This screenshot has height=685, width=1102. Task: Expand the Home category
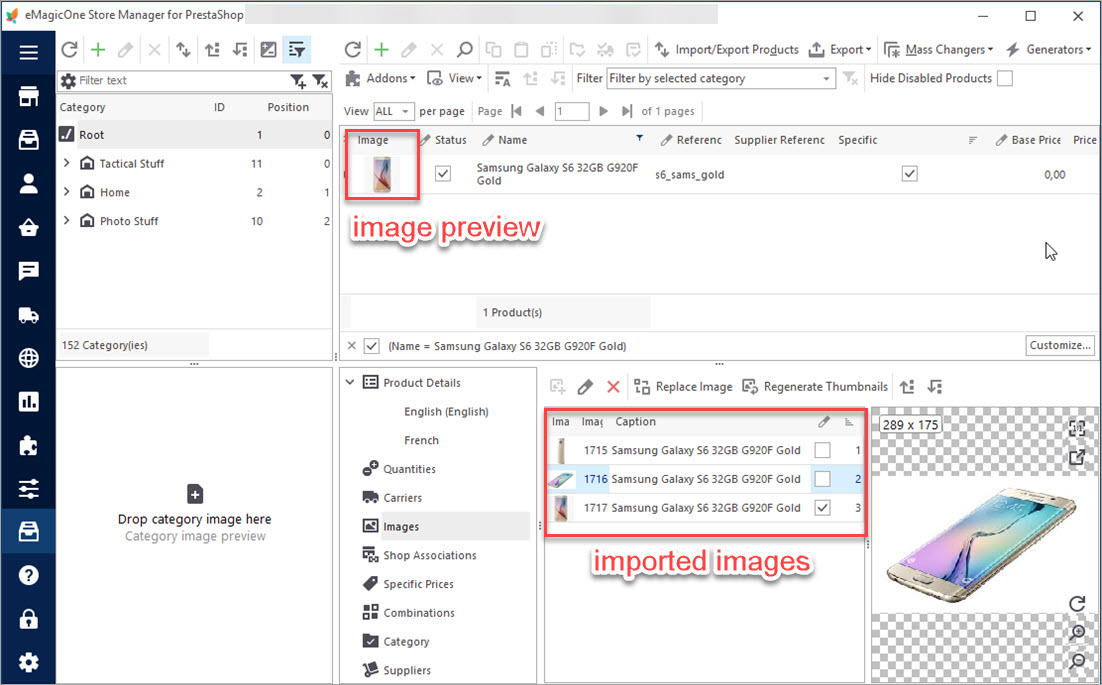point(67,192)
